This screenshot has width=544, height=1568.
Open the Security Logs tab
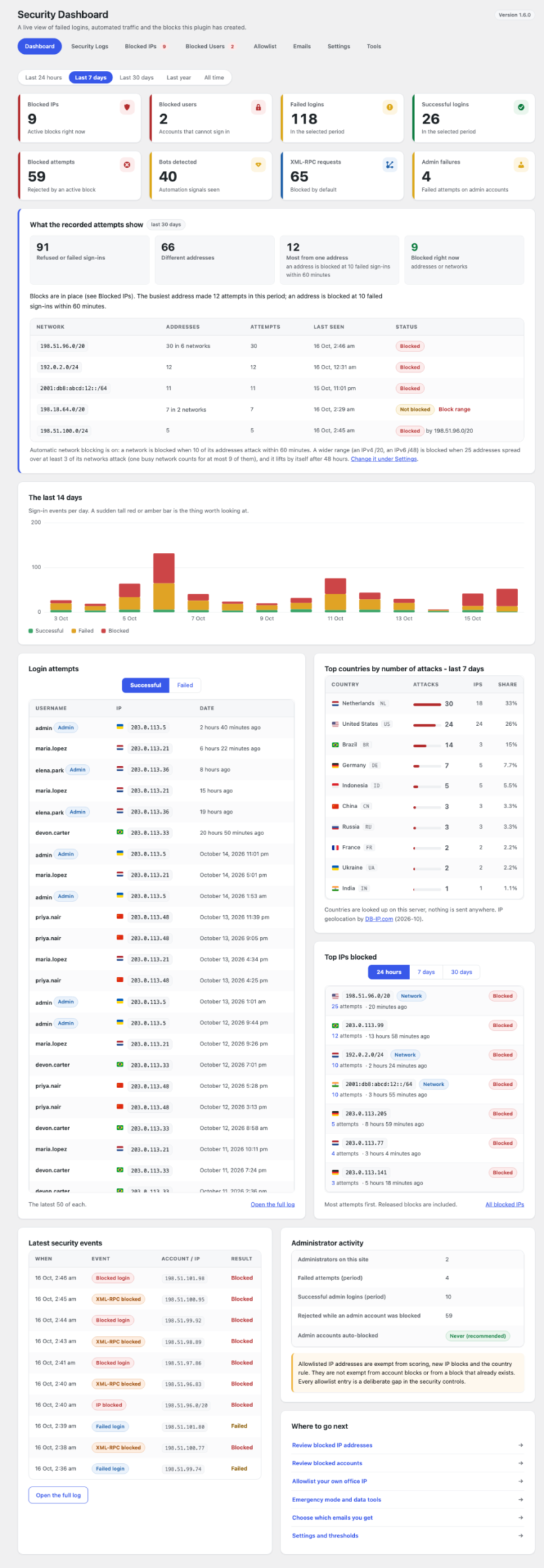tap(90, 46)
